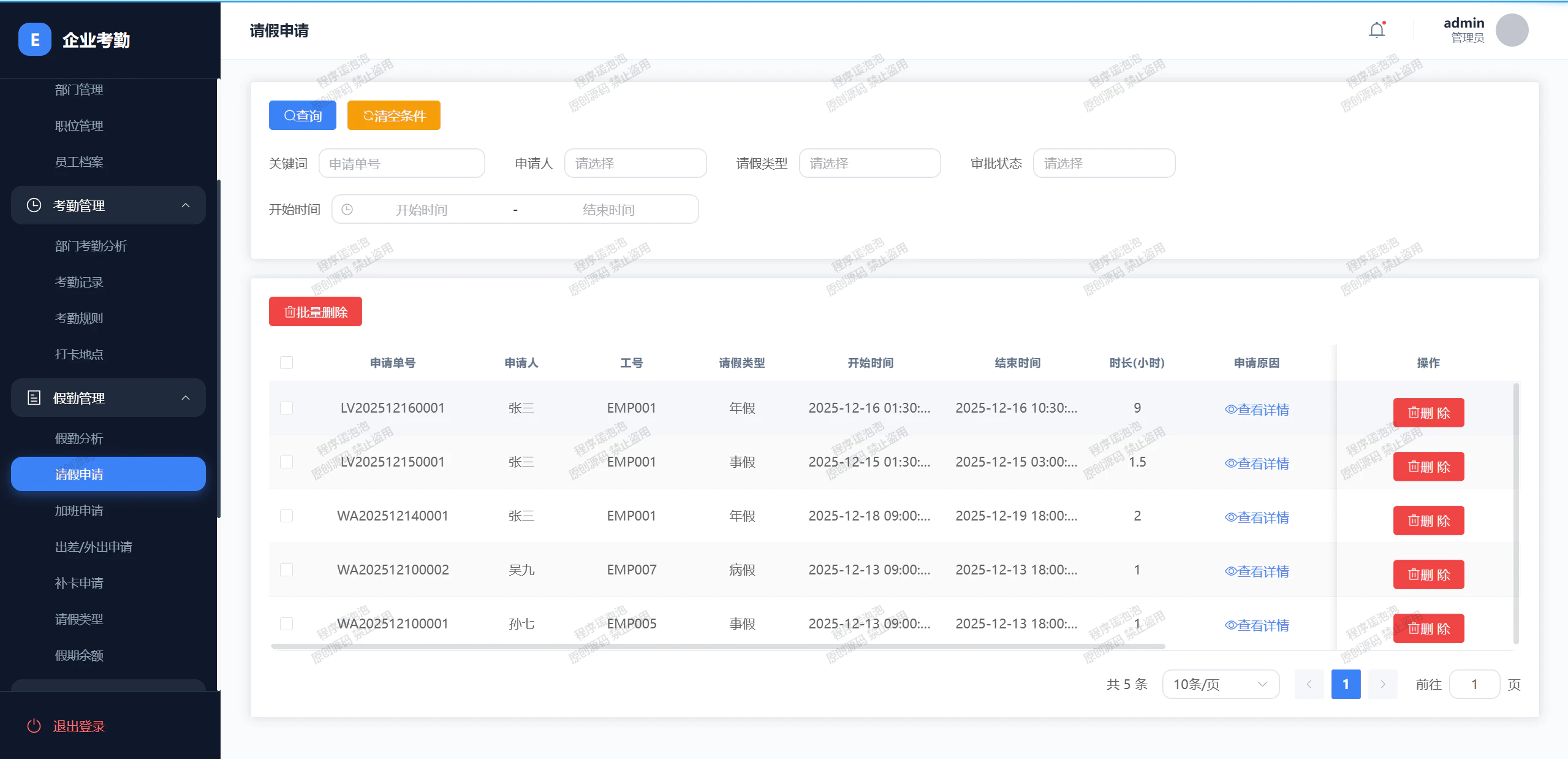View details for LV202512150001
This screenshot has width=1568, height=759.
(1257, 463)
